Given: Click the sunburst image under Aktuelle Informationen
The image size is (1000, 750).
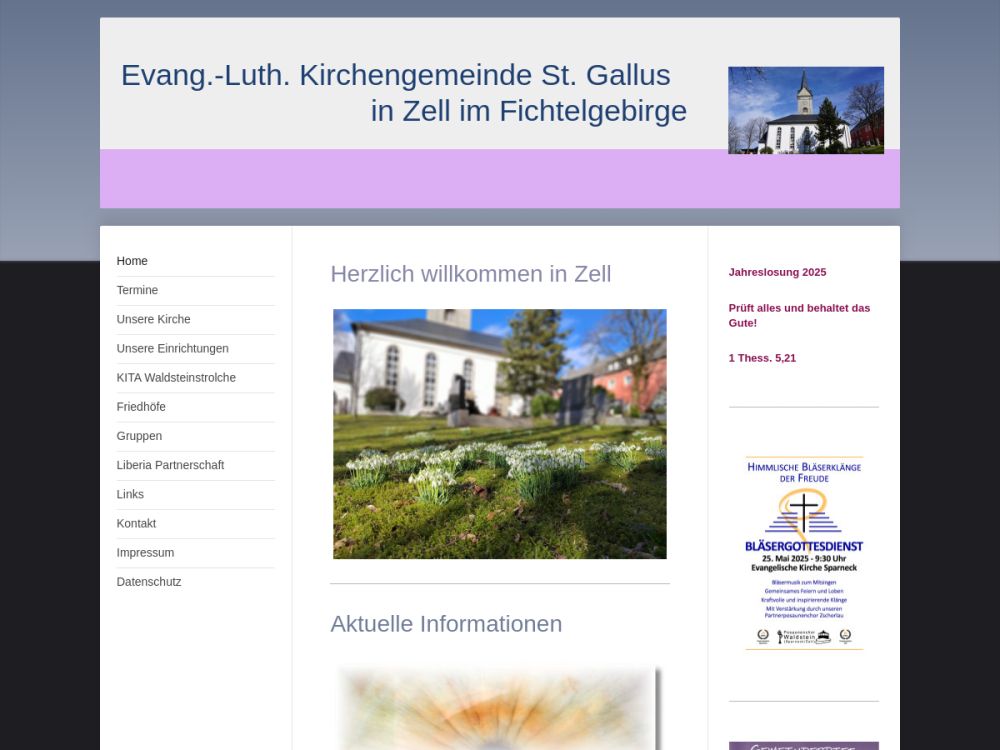Looking at the screenshot, I should tap(499, 708).
